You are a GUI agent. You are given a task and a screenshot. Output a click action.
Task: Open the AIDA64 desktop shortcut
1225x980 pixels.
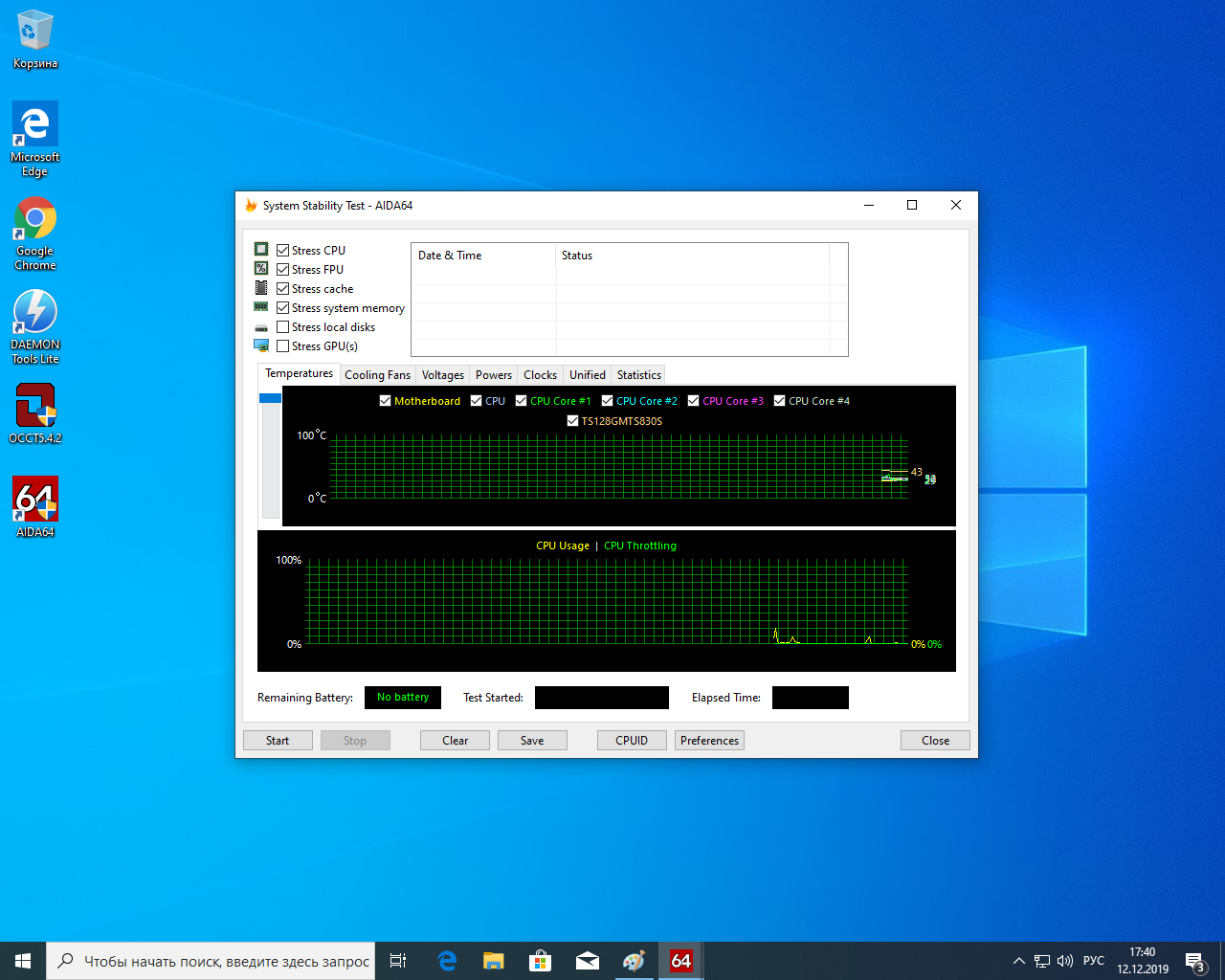pos(34,507)
